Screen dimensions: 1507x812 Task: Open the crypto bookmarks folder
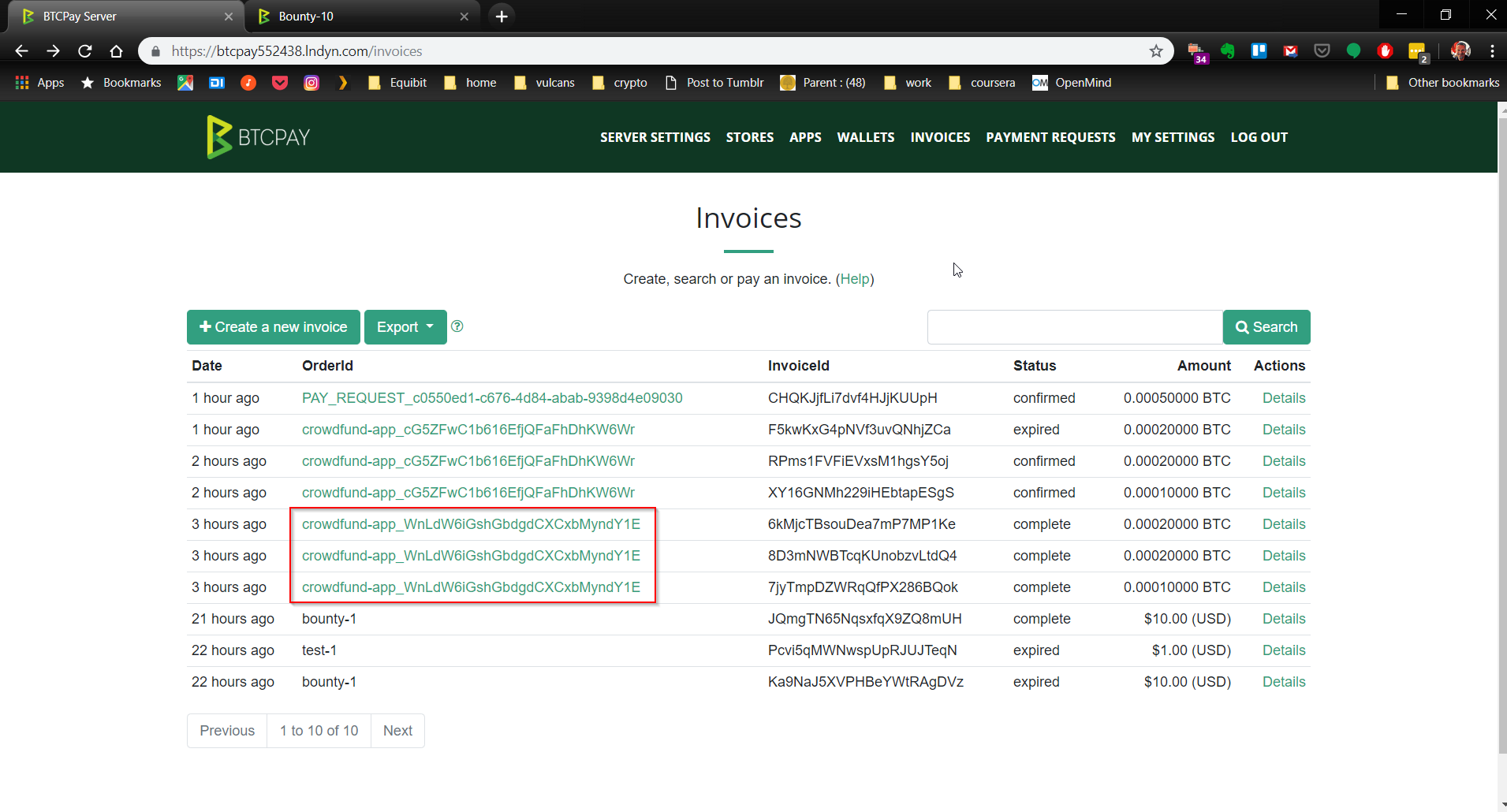pos(620,83)
